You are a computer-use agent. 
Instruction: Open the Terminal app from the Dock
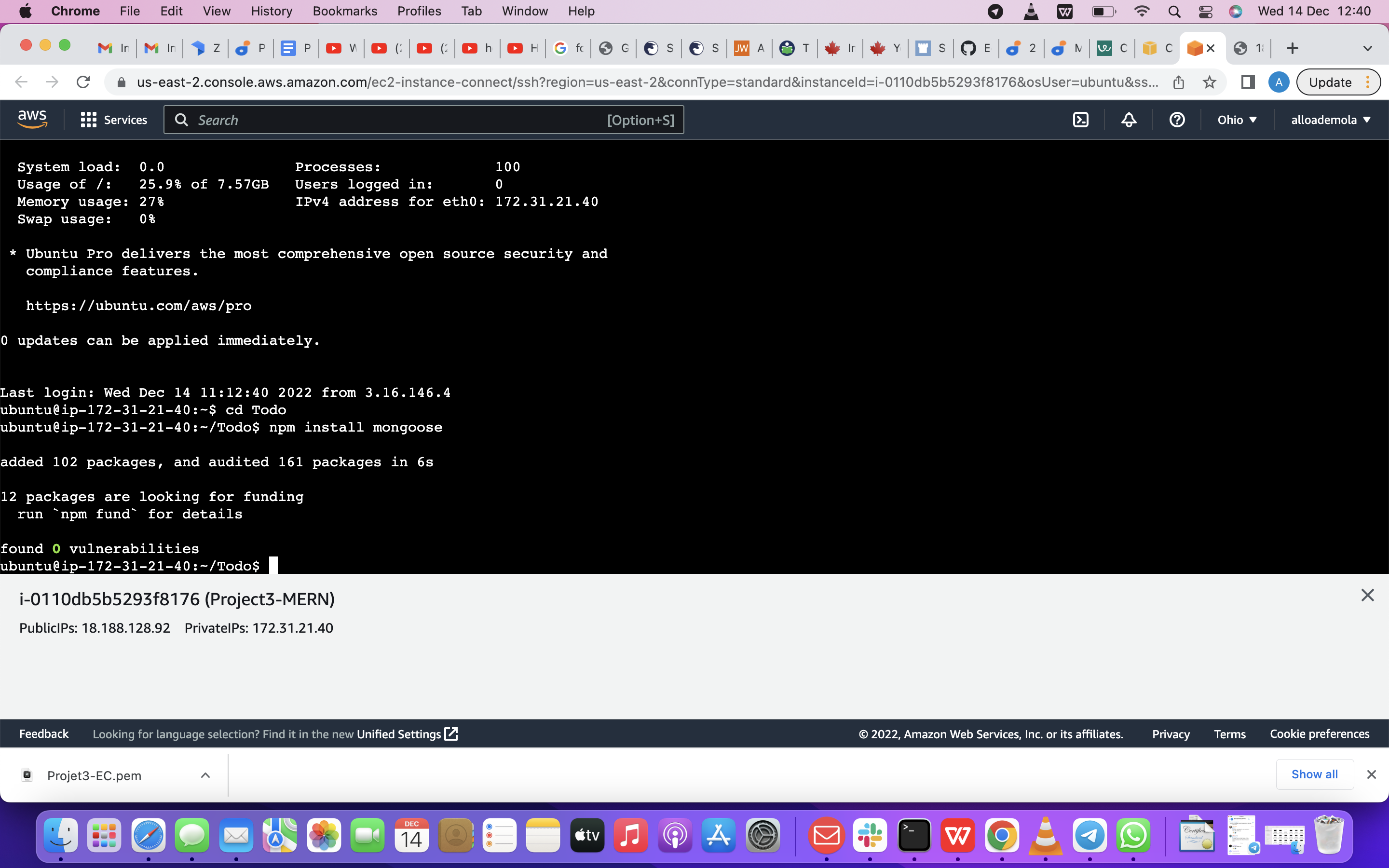pos(914,835)
